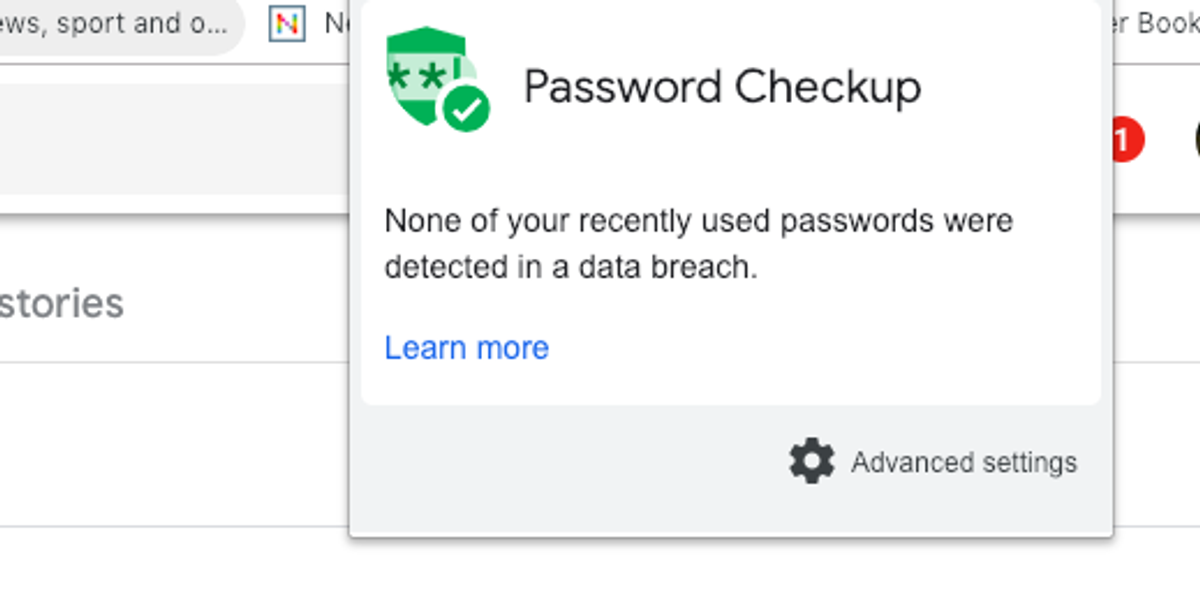Click the rainbow N bookmark favicon

click(x=287, y=24)
